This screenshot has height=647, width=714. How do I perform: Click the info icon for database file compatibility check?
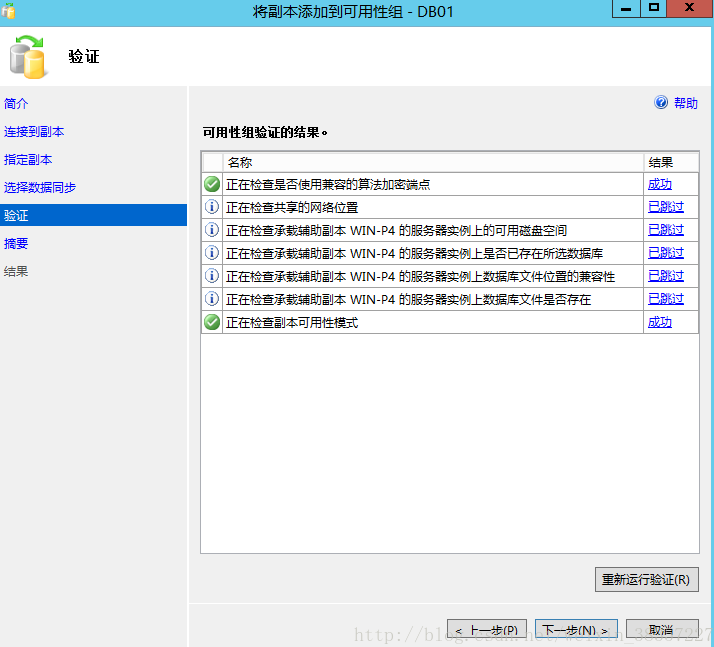tap(212, 276)
